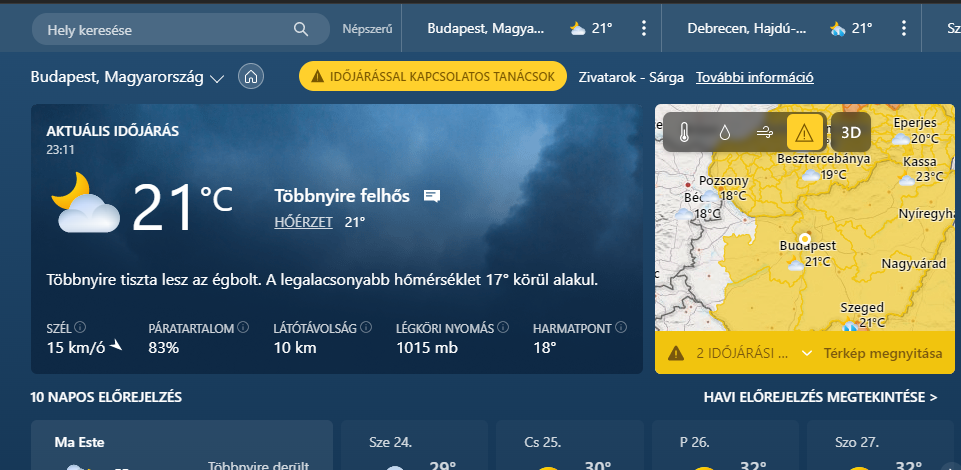
Task: Click Pozsony 18°C label on map
Action: [723, 188]
